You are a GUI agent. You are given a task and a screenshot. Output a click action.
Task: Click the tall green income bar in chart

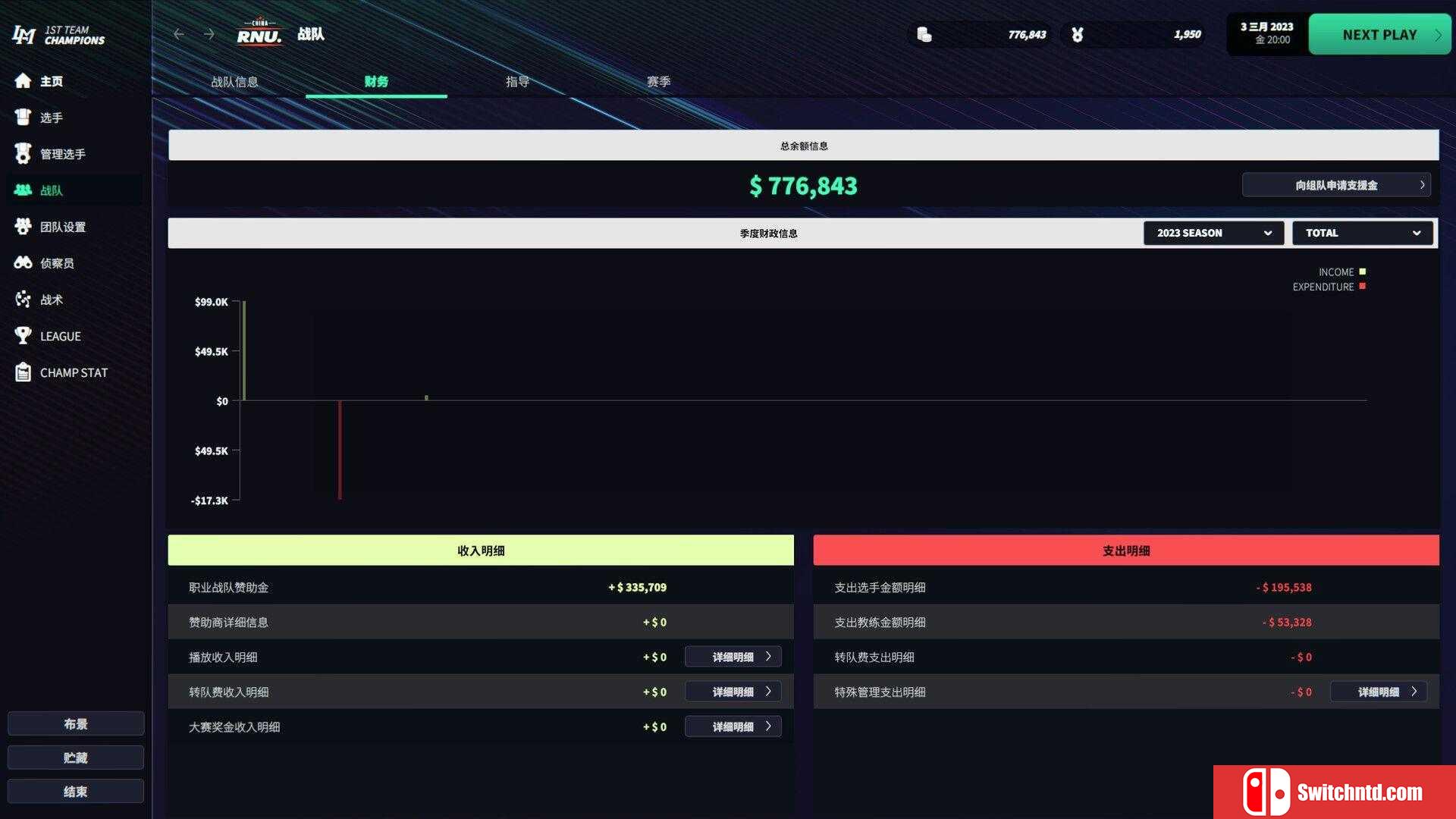pyautogui.click(x=244, y=350)
